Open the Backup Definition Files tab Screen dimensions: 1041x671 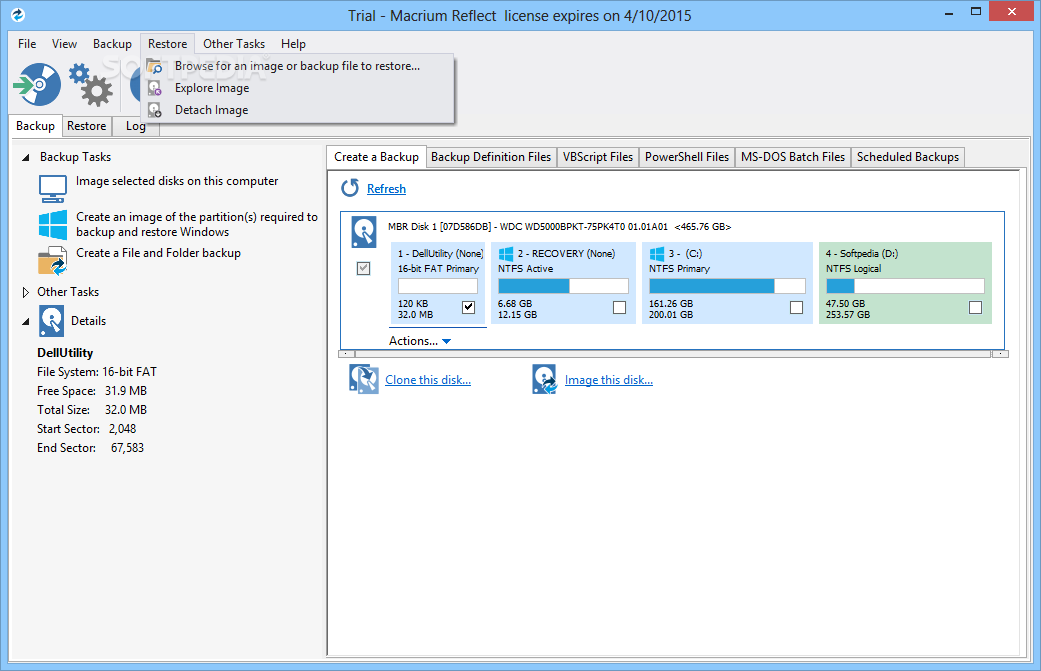pyautogui.click(x=491, y=157)
